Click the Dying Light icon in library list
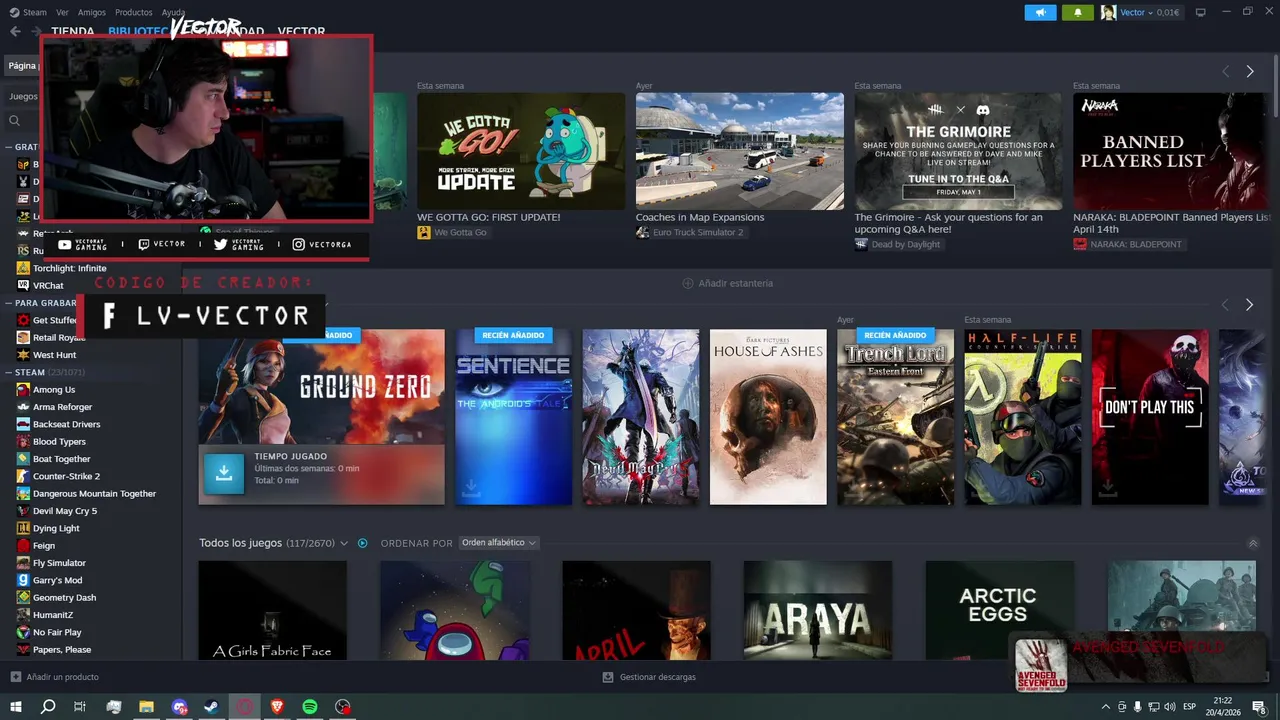 coord(23,528)
